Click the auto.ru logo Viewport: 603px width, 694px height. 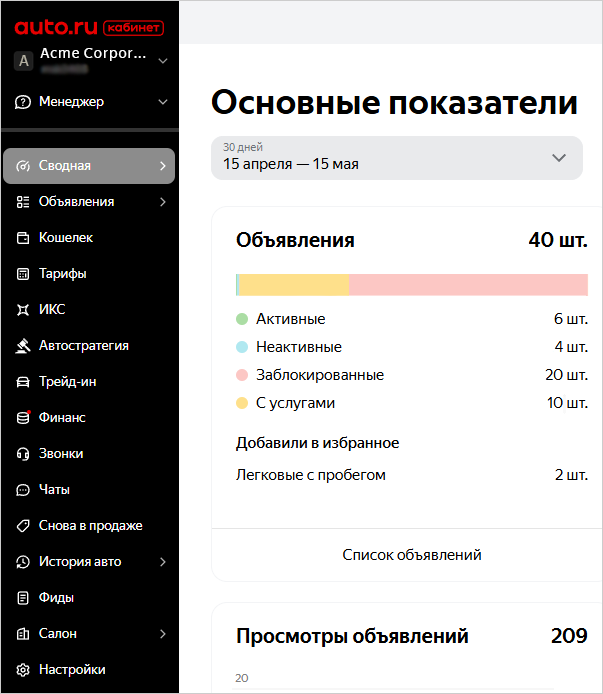pos(56,27)
